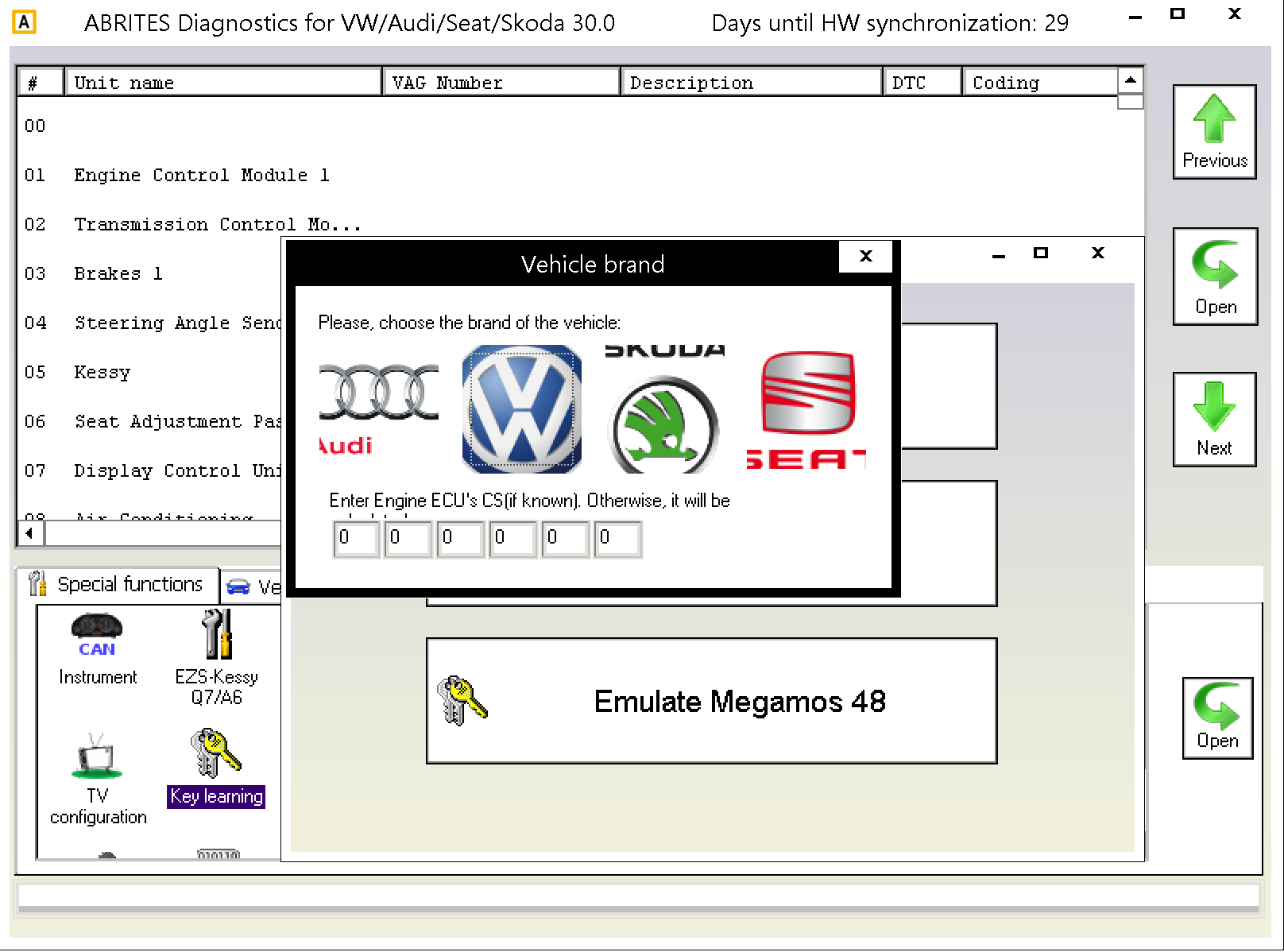Maximize the ABRITES Diagnostics main window
This screenshot has width=1284, height=952.
[1177, 14]
